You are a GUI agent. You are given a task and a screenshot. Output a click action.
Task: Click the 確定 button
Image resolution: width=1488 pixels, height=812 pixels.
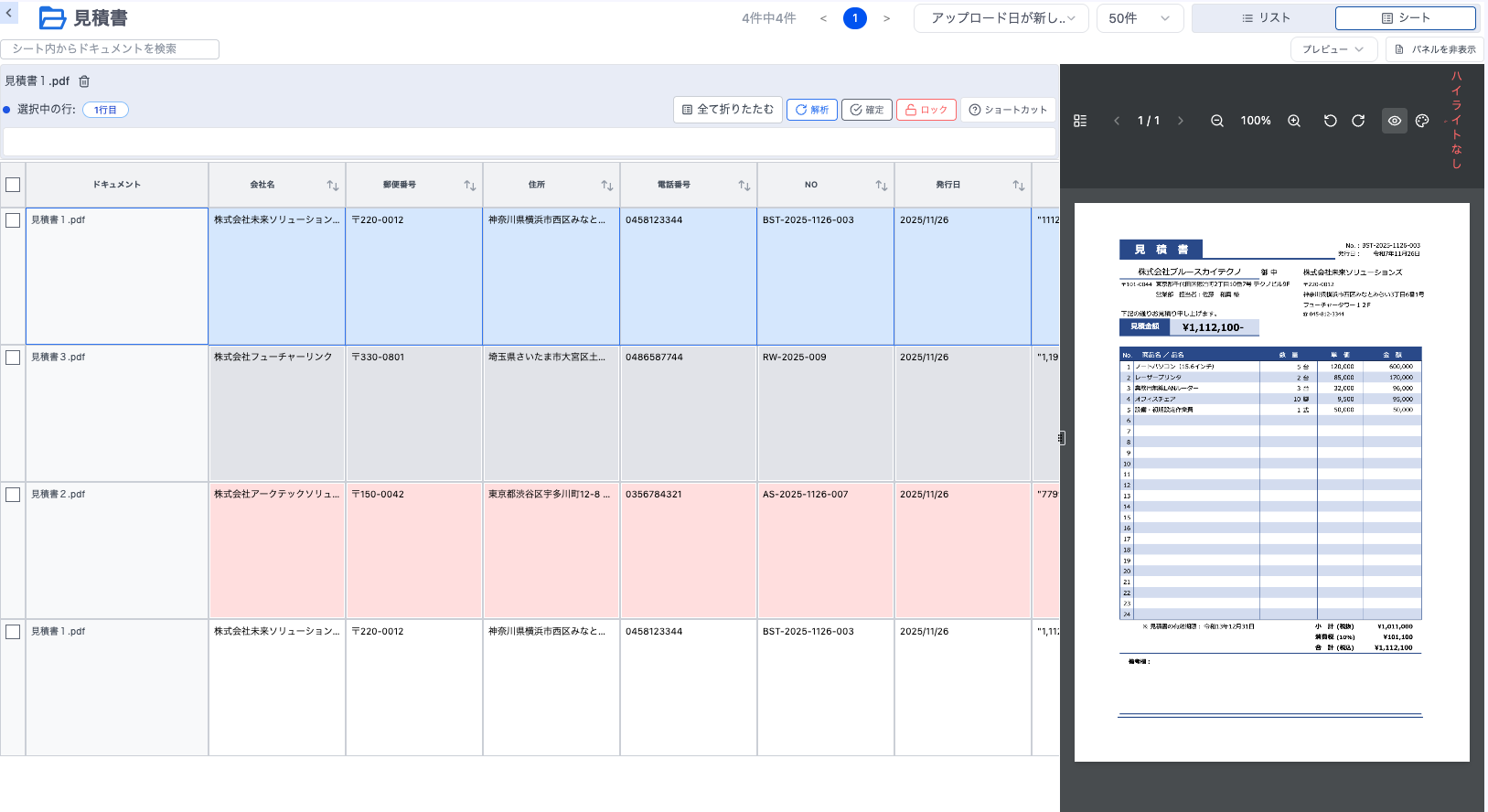pyautogui.click(x=867, y=110)
